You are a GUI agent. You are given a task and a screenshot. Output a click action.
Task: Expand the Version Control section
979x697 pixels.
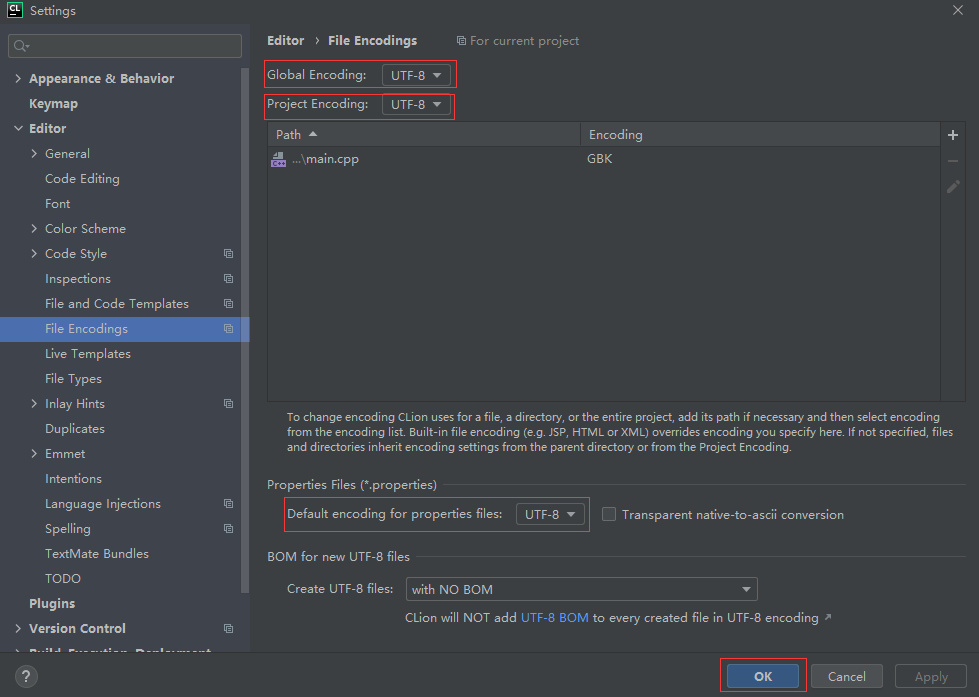click(x=17, y=628)
